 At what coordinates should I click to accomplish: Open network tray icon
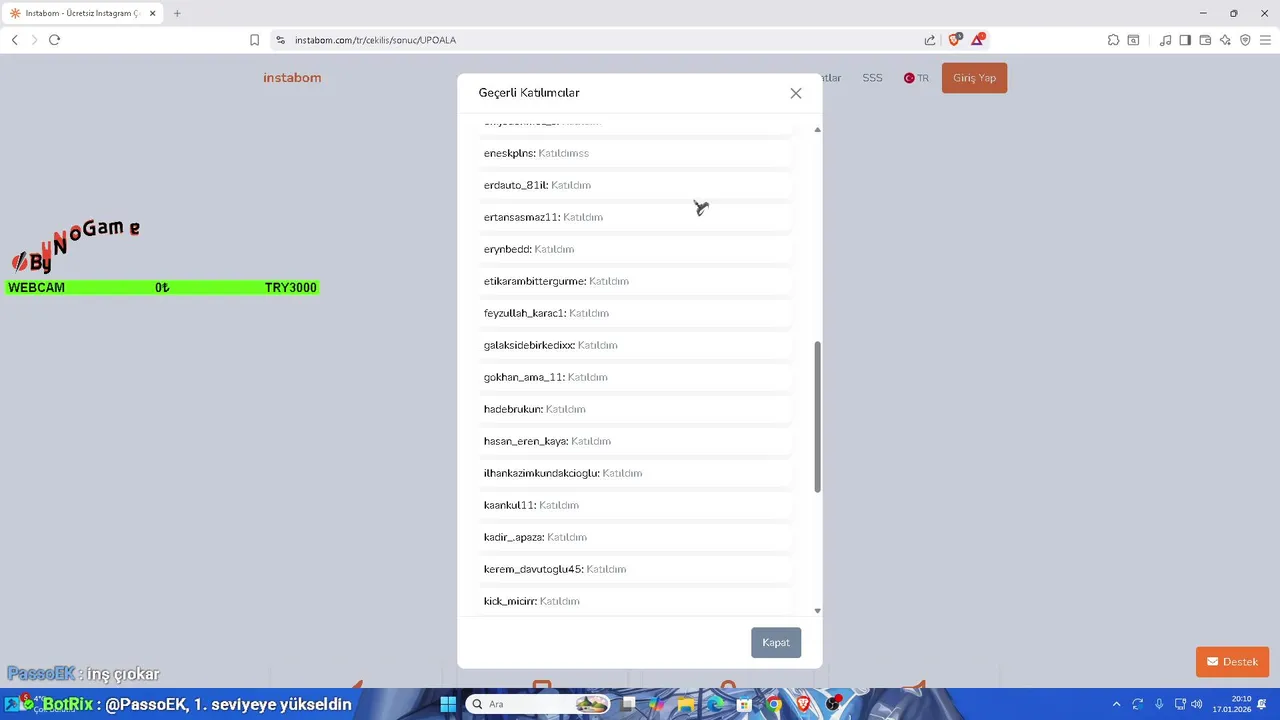1180,704
